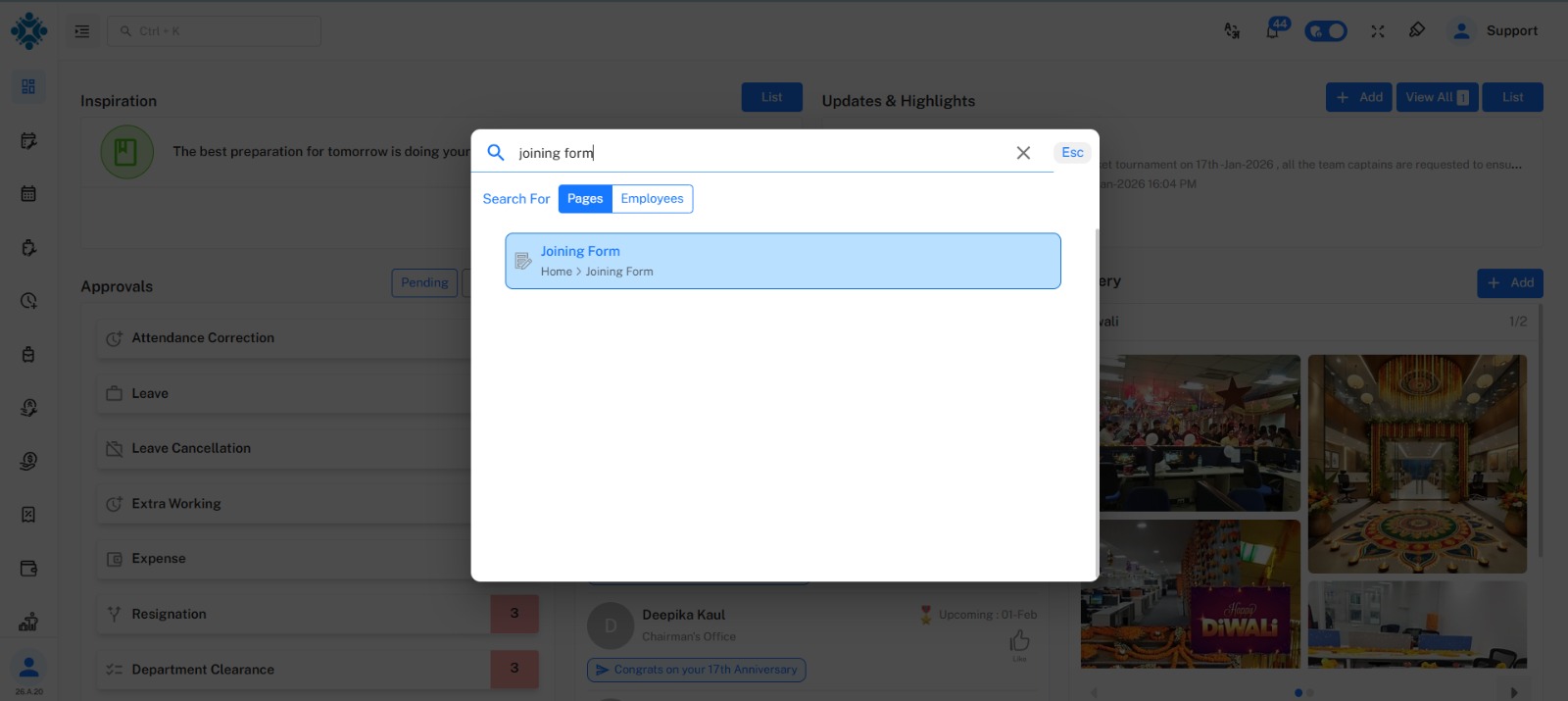This screenshot has width=1568, height=701.
Task: Open the crowded office celebration gallery photo
Action: [x=1200, y=432]
